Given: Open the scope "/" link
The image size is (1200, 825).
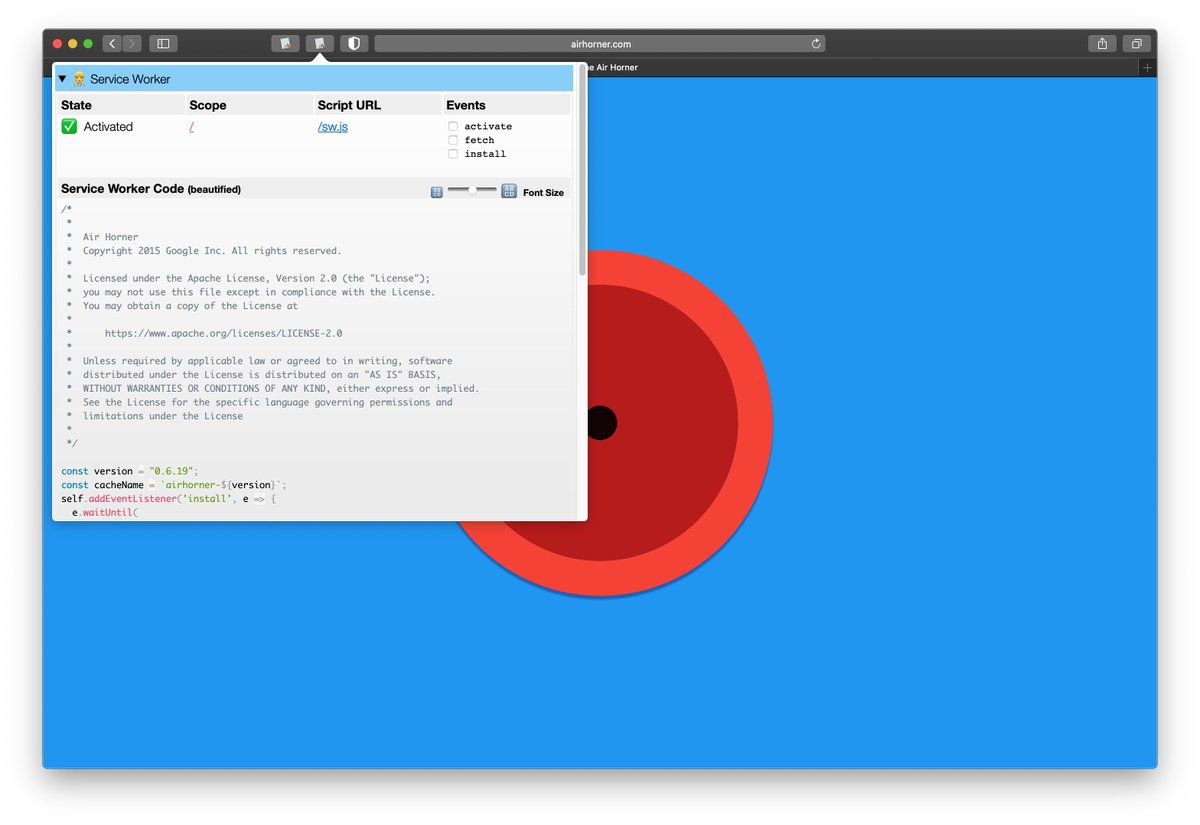Looking at the screenshot, I should [191, 127].
